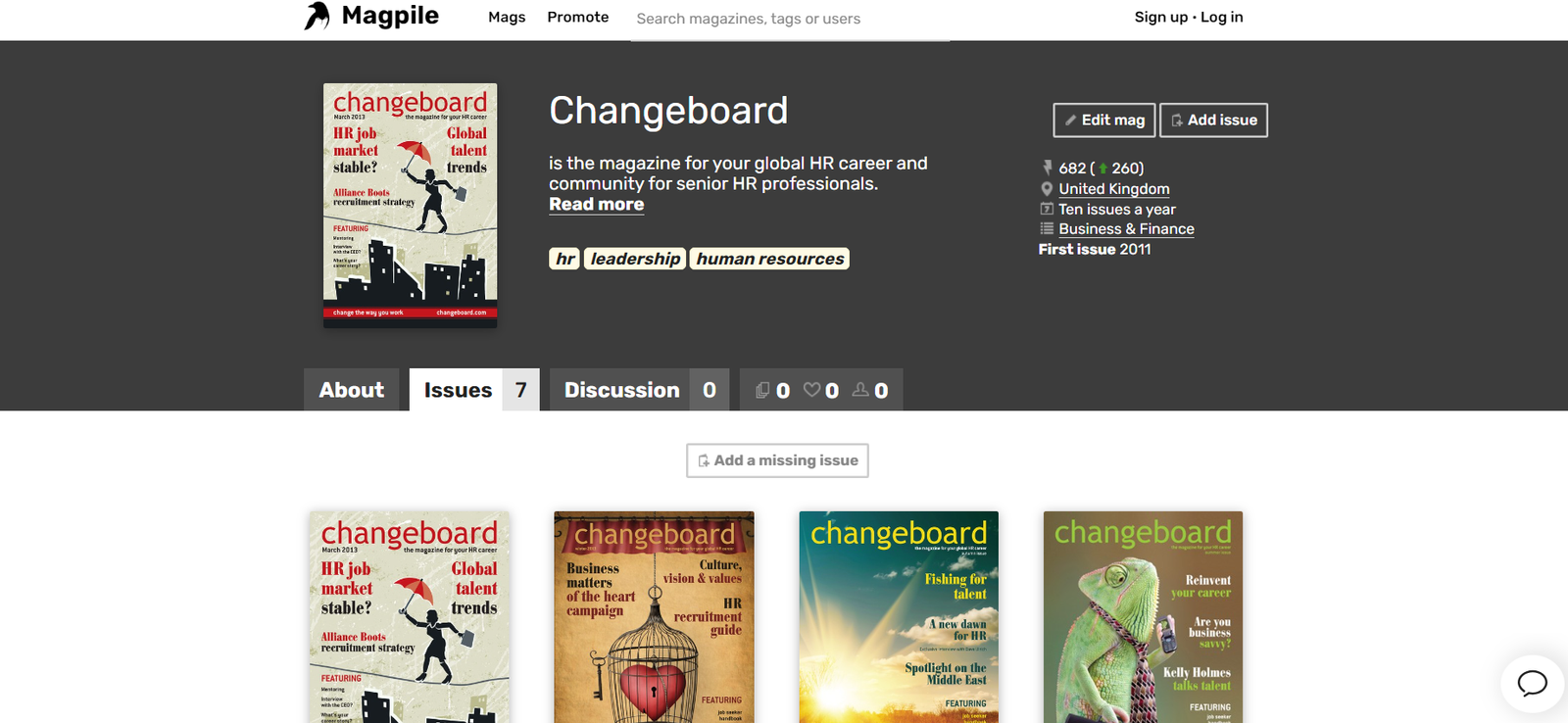Click the Magpile bird logo
The height and width of the screenshot is (723, 1568).
317,16
